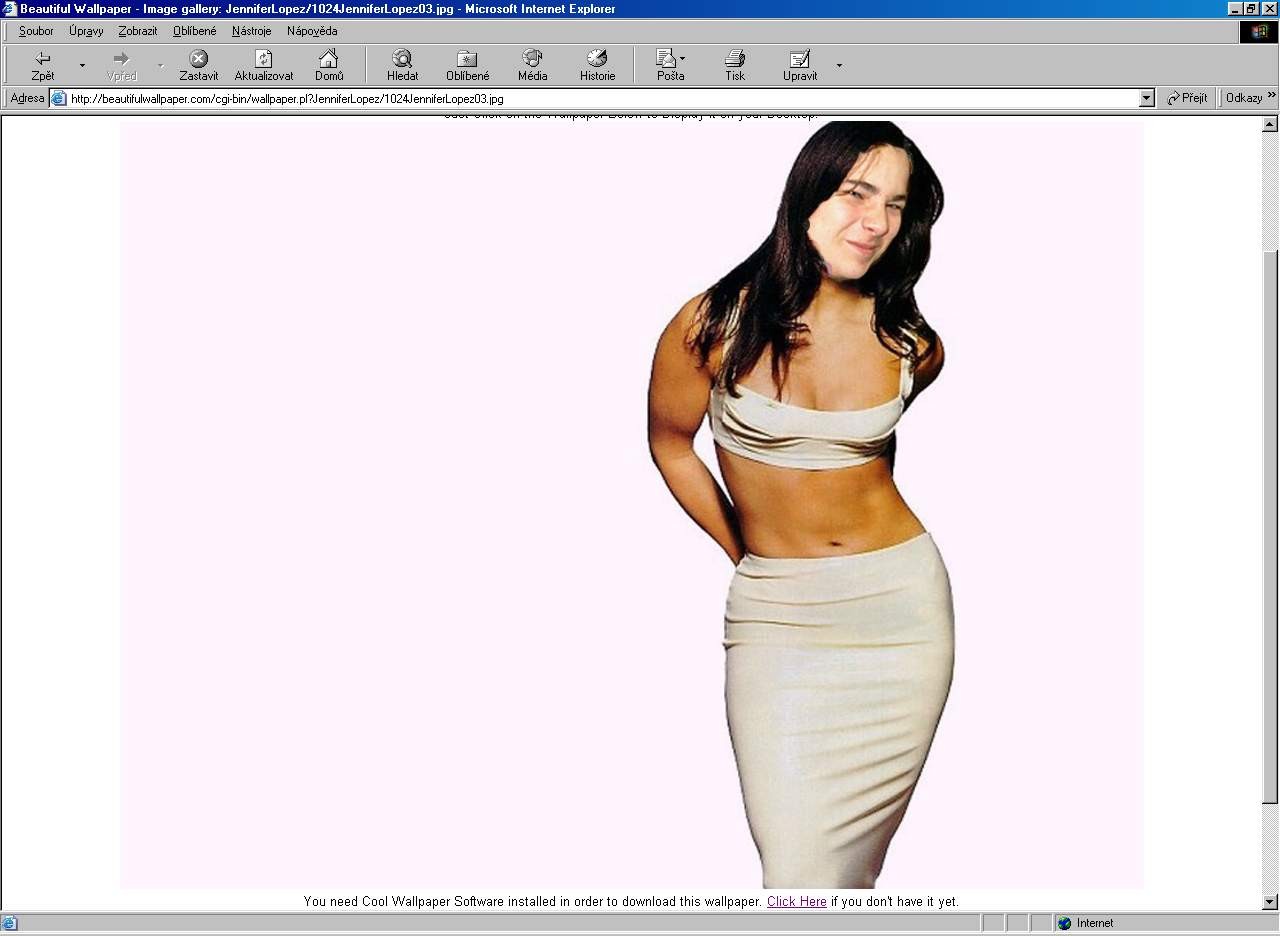The image size is (1280, 936).
Task: Open the Nápověda menu
Action: [312, 31]
